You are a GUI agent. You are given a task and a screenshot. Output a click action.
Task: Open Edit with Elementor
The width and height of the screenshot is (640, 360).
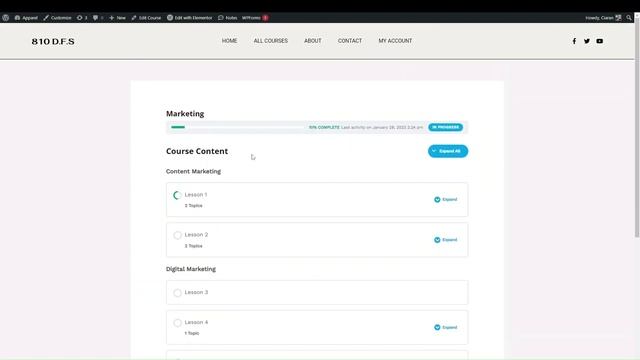point(190,18)
